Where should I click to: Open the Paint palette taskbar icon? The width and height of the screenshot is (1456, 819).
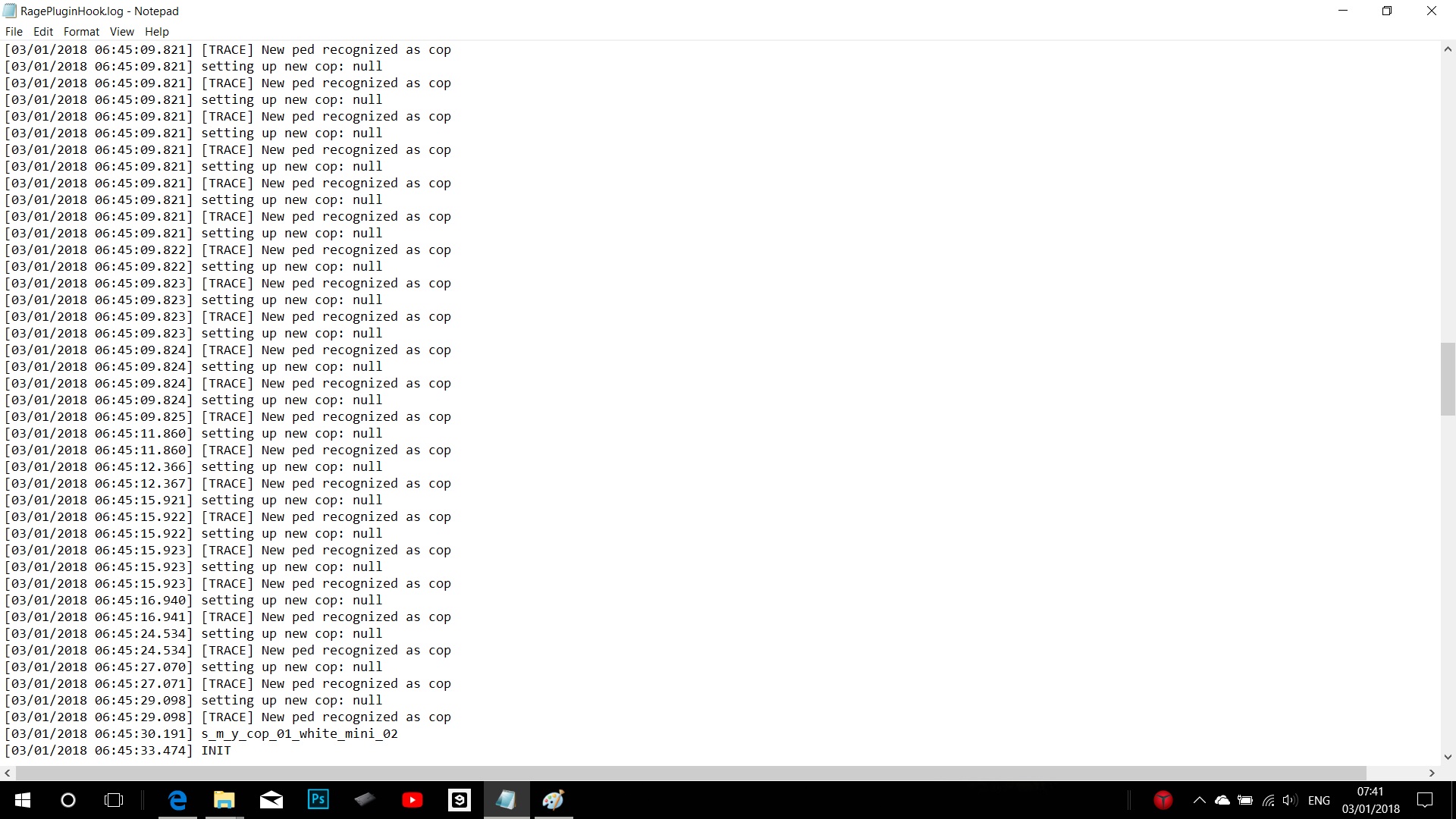(x=554, y=800)
